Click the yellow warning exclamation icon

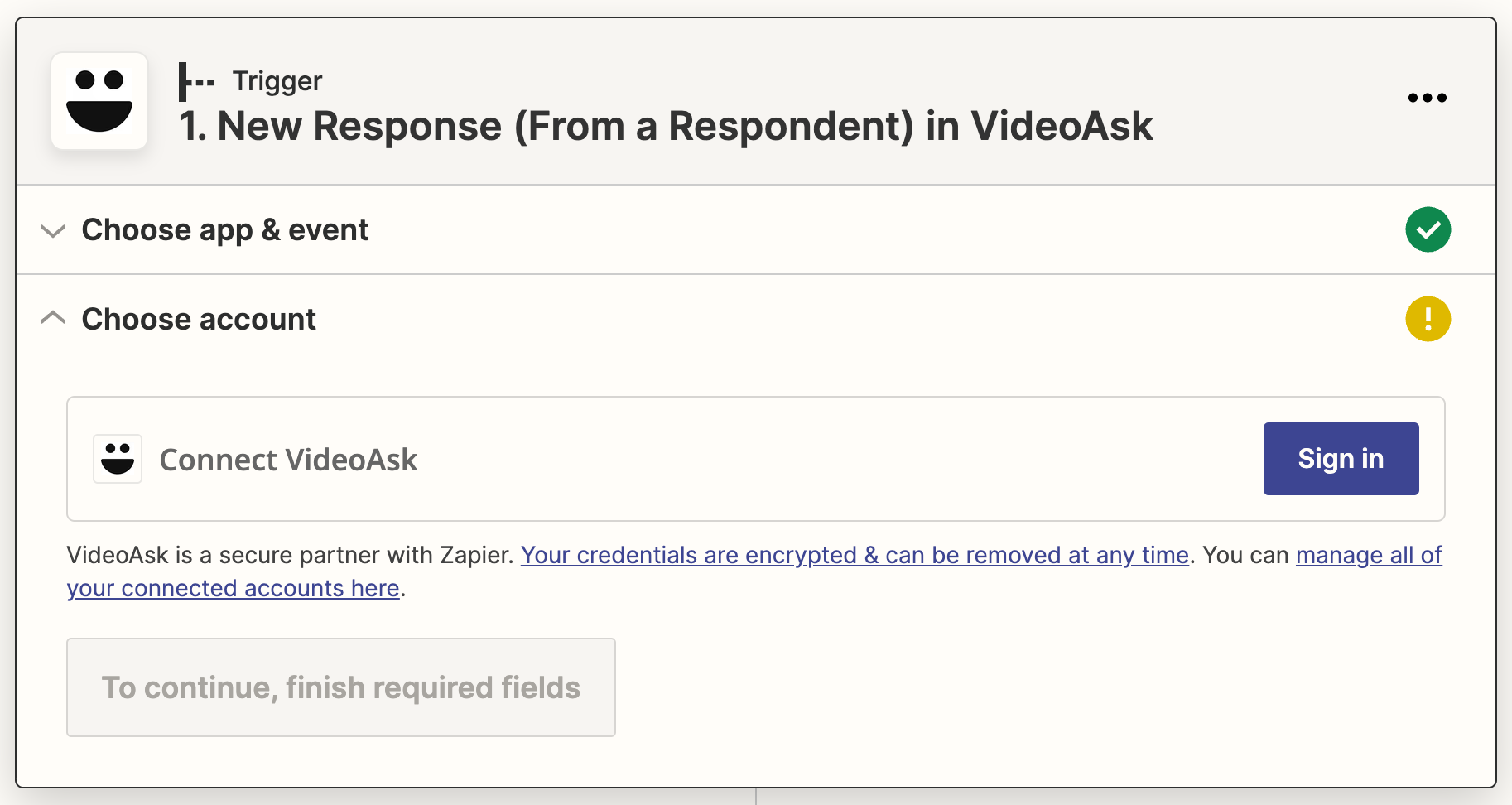coord(1428,319)
